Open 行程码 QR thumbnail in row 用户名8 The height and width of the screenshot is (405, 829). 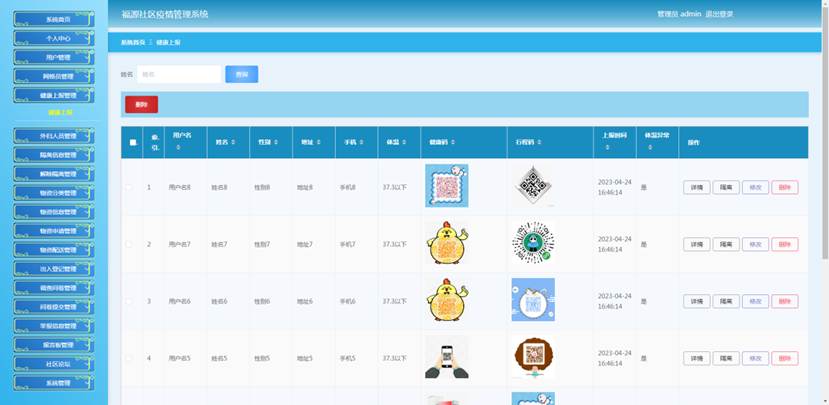pyautogui.click(x=533, y=186)
